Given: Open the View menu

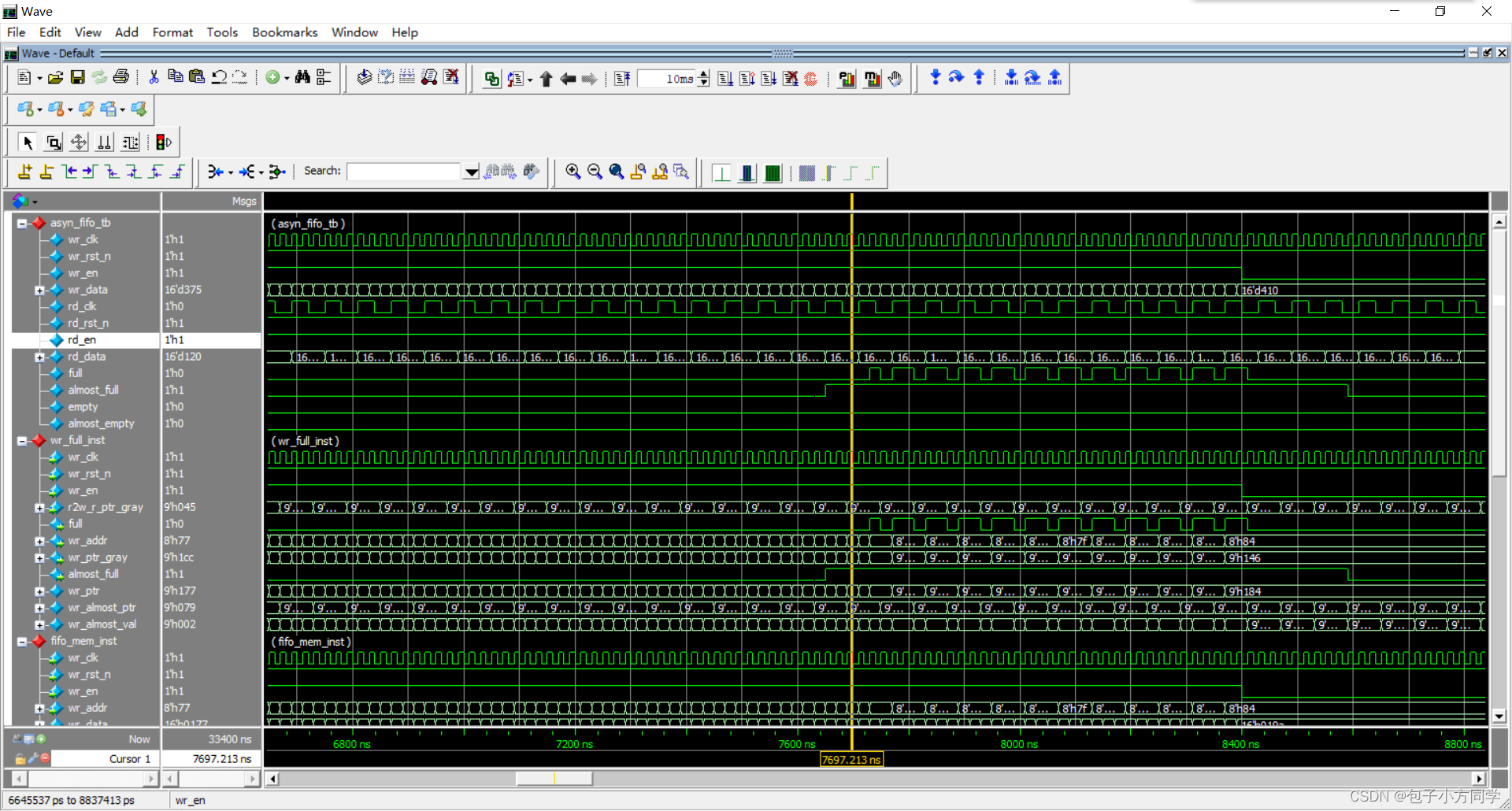Looking at the screenshot, I should 87,32.
